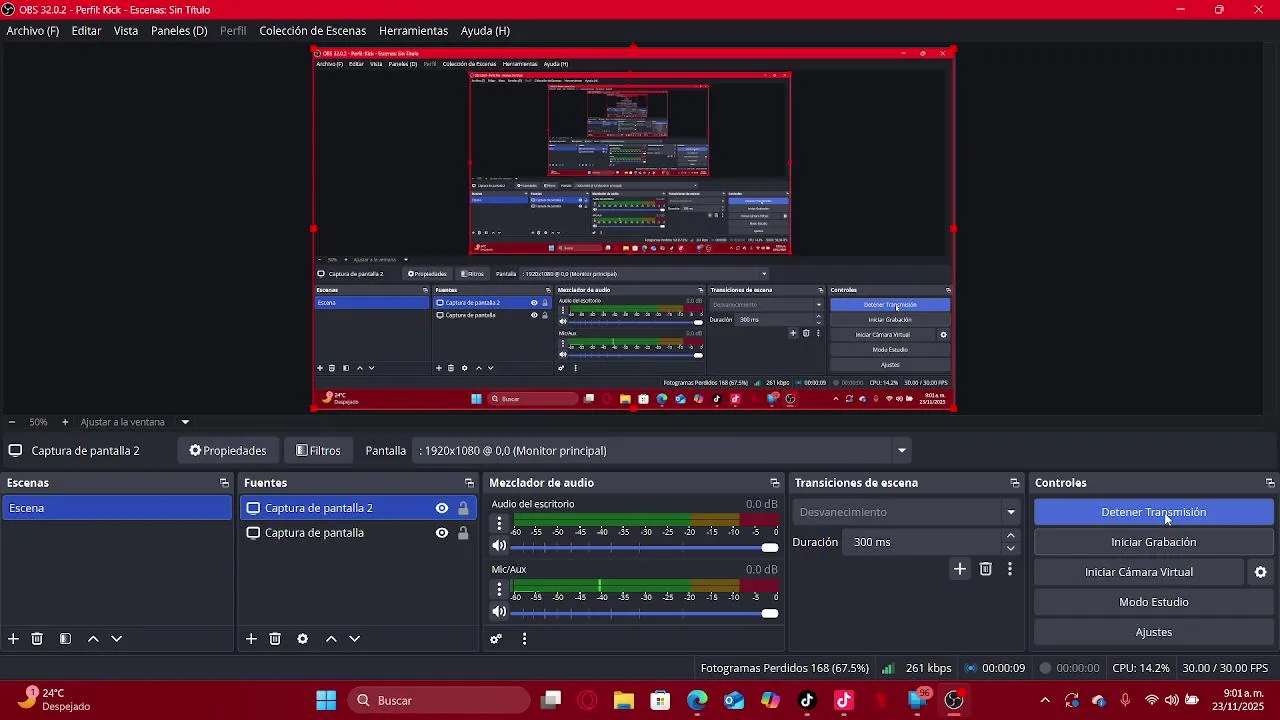Decrease transition Duración with down arrow
Image resolution: width=1280 pixels, height=720 pixels.
[1010, 548]
